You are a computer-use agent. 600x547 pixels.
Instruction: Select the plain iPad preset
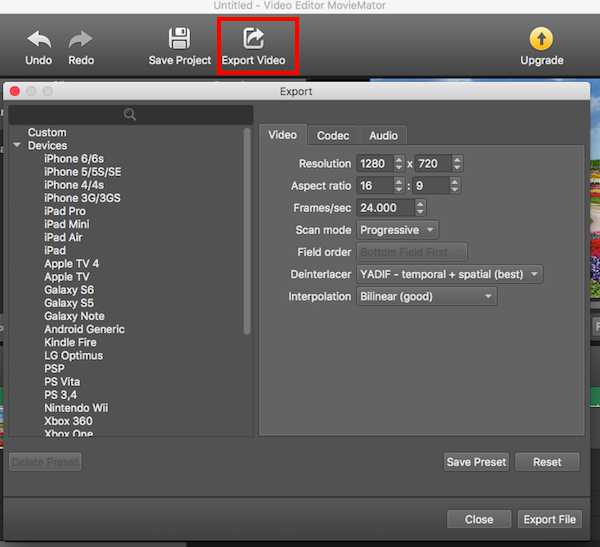coord(55,250)
